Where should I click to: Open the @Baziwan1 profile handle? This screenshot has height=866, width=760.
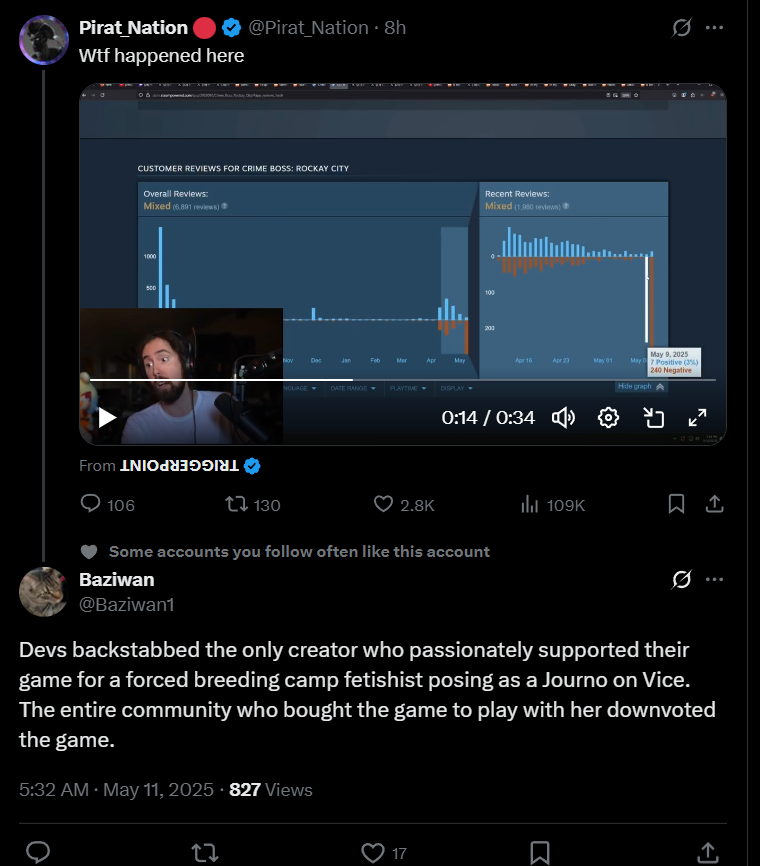pos(126,605)
